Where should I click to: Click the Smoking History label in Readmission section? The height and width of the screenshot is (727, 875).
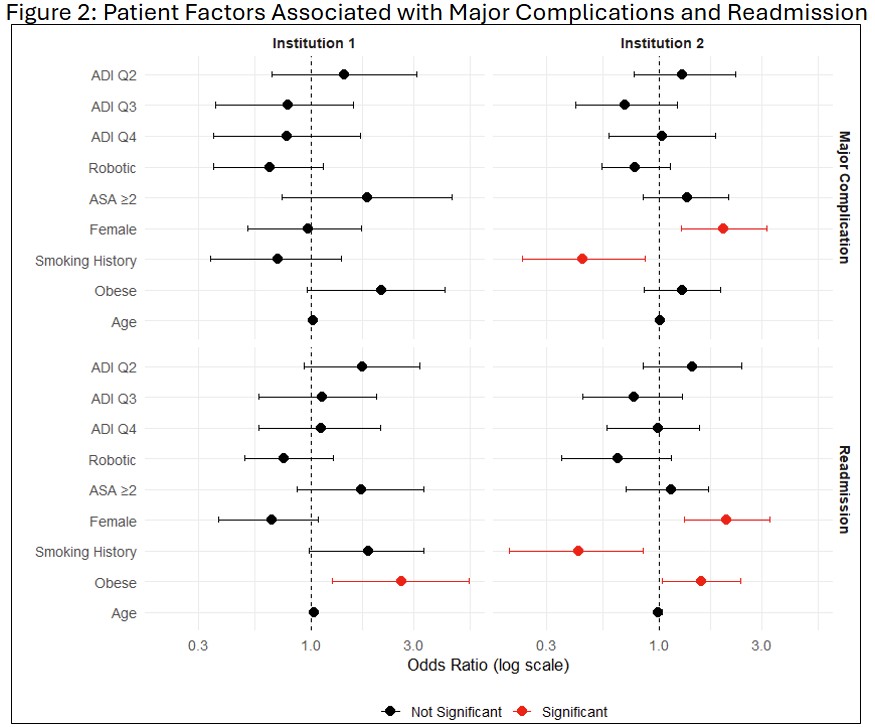click(86, 552)
